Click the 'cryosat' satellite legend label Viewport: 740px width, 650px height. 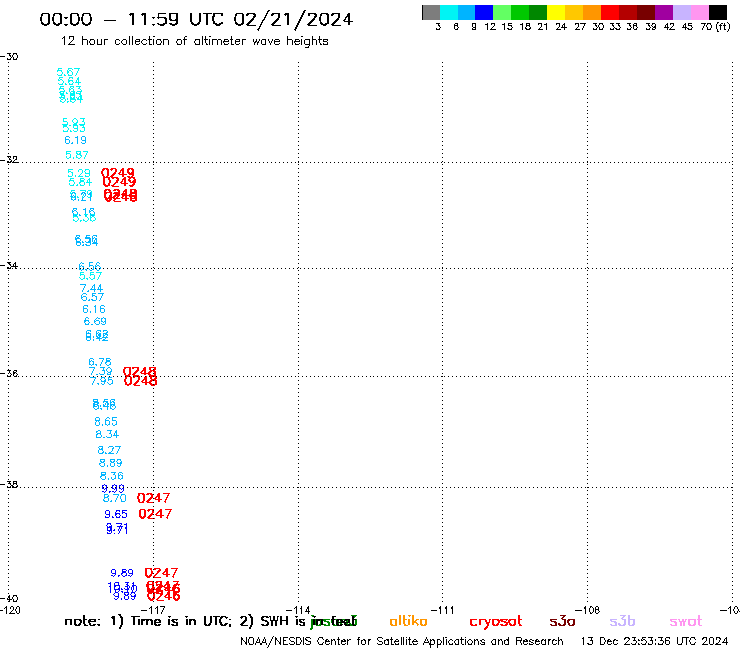496,622
